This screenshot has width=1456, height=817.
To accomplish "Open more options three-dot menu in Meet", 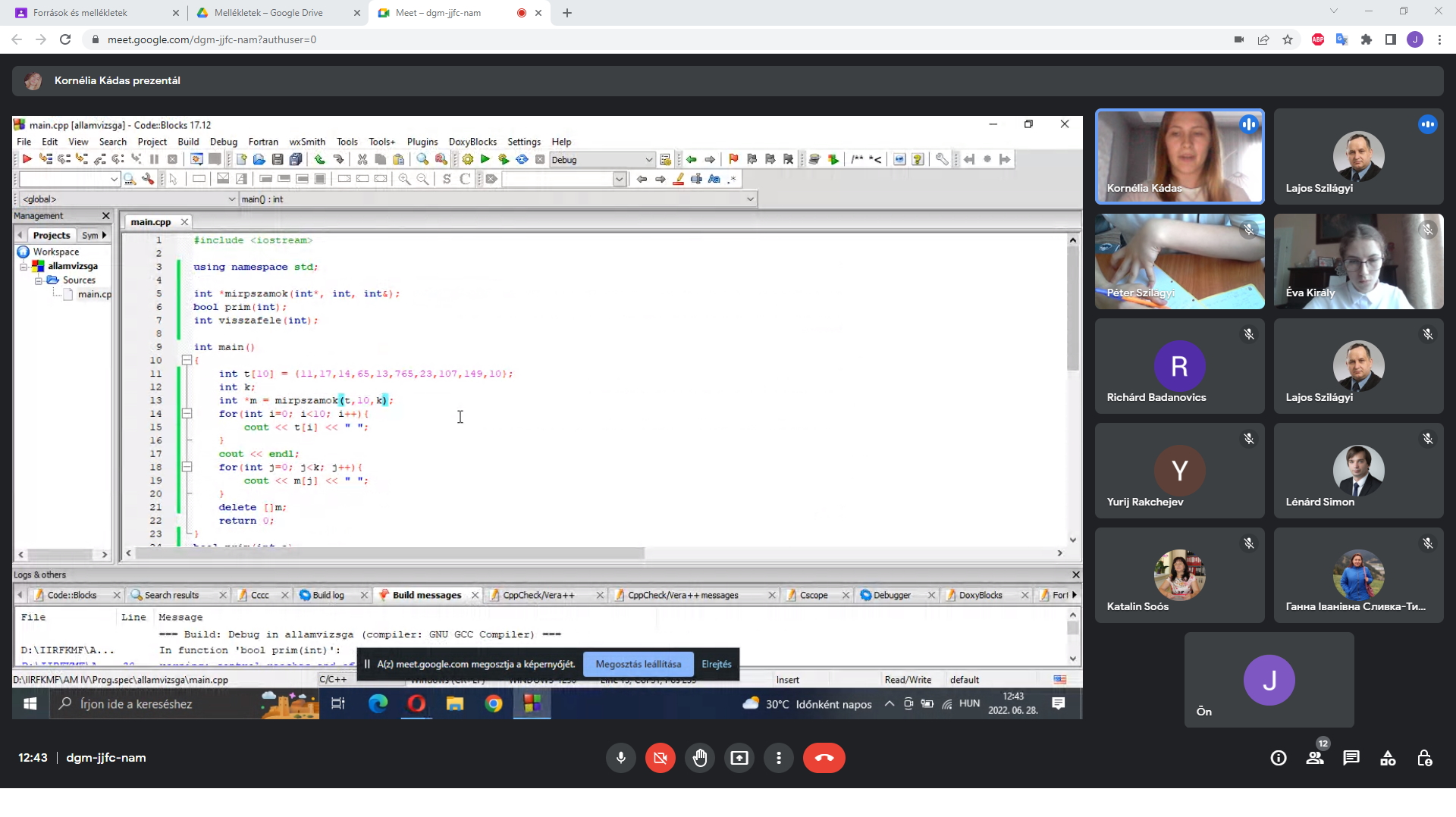I will click(779, 758).
